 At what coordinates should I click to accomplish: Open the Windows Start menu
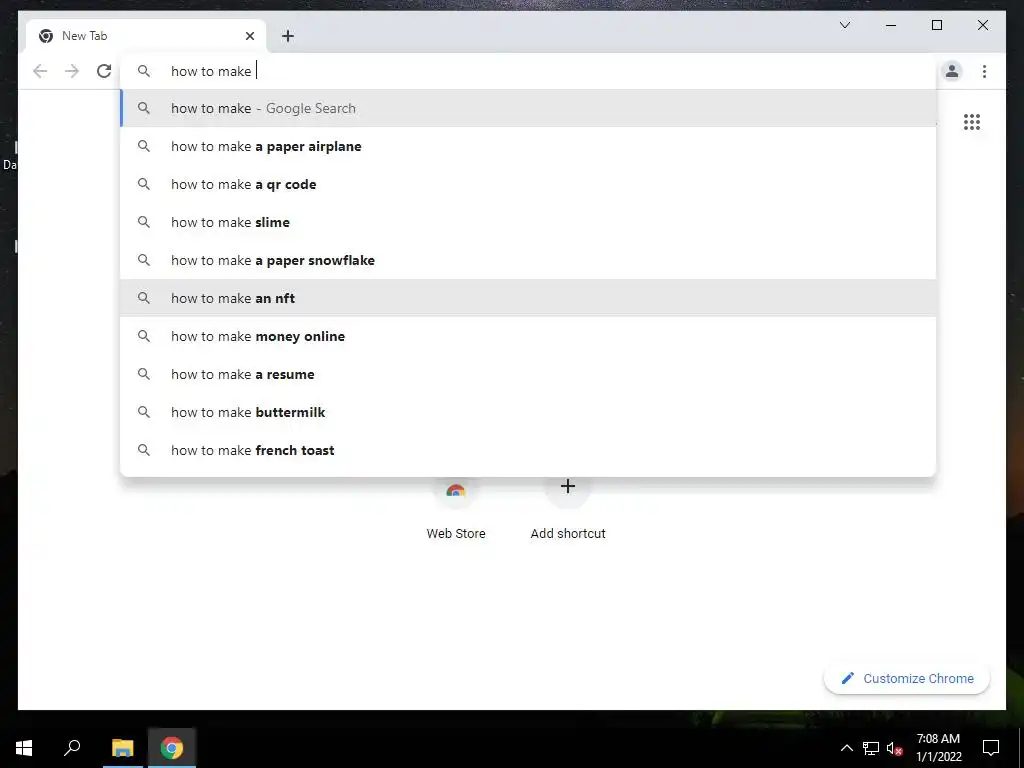(x=24, y=748)
